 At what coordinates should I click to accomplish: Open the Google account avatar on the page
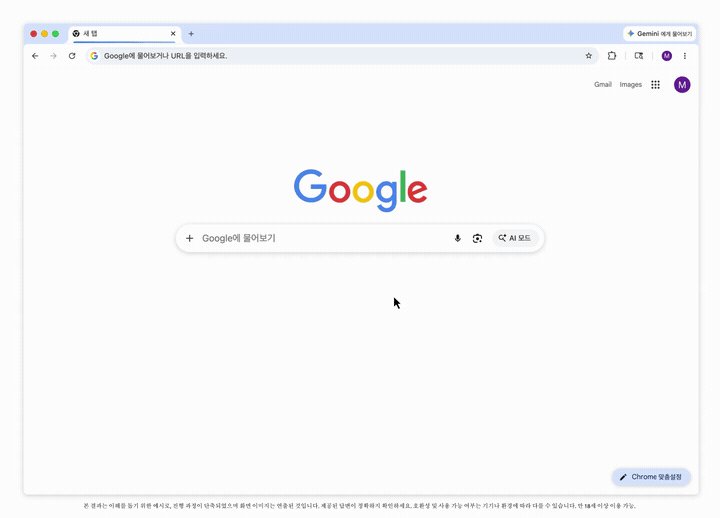coord(682,84)
